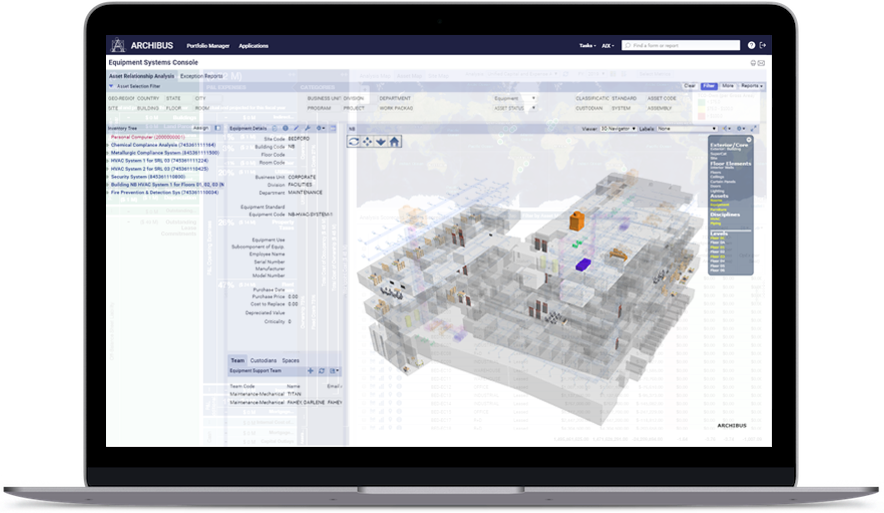This screenshot has width=884, height=513.
Task: Click the More filter button
Action: 728,86
